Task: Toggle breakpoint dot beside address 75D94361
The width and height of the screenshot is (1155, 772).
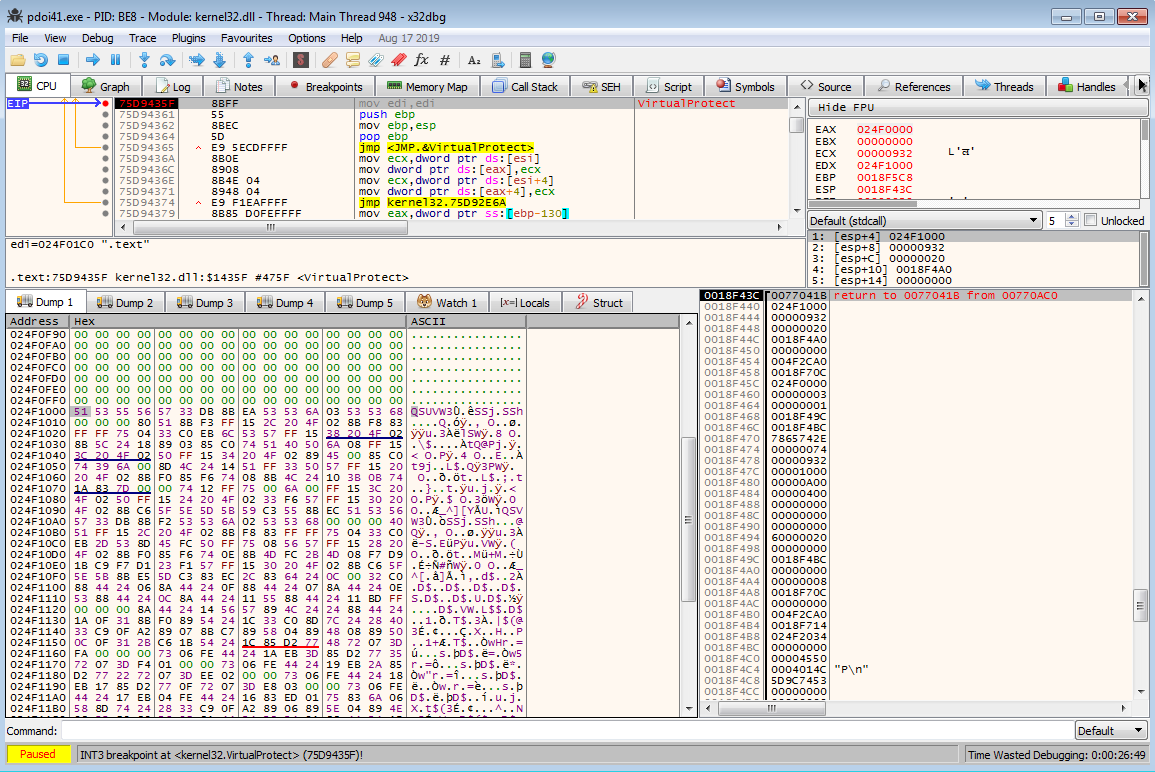Action: 106,115
